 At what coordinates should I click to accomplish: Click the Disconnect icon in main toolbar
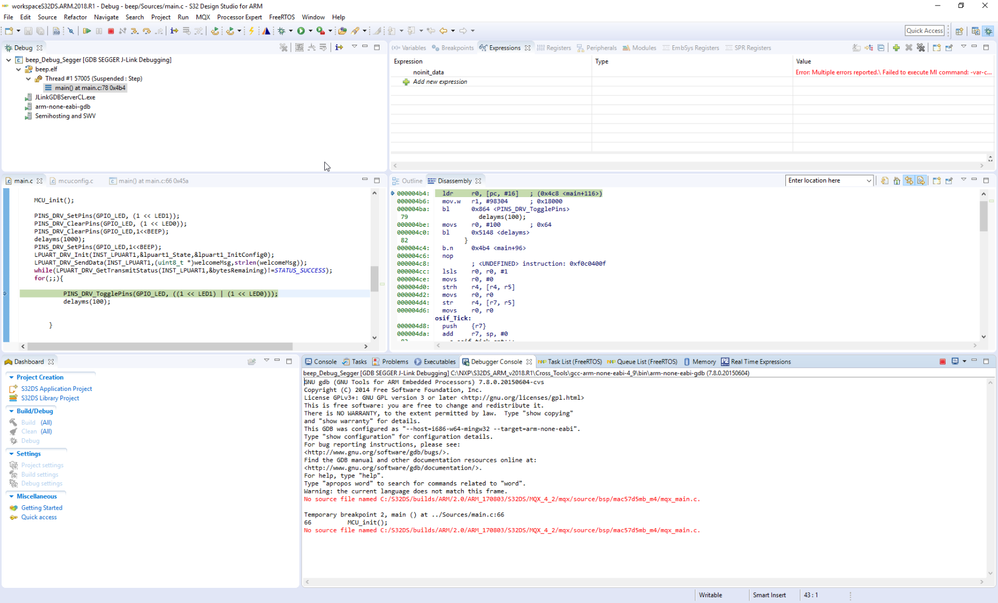(122, 31)
